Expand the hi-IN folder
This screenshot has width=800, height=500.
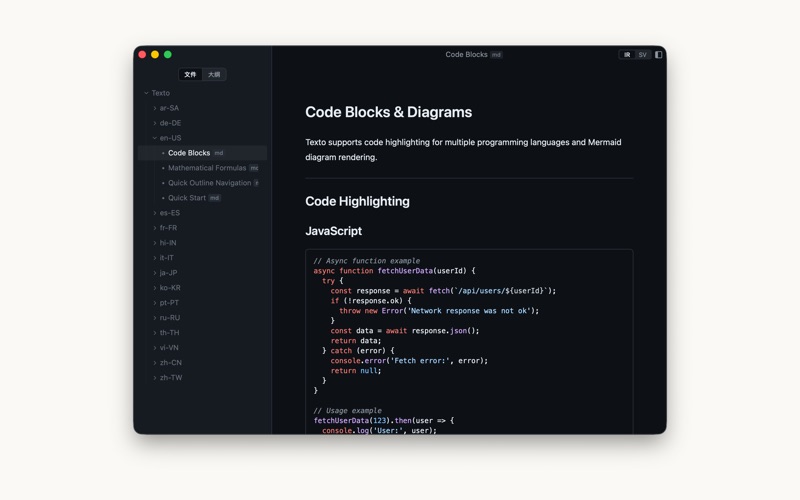point(155,243)
